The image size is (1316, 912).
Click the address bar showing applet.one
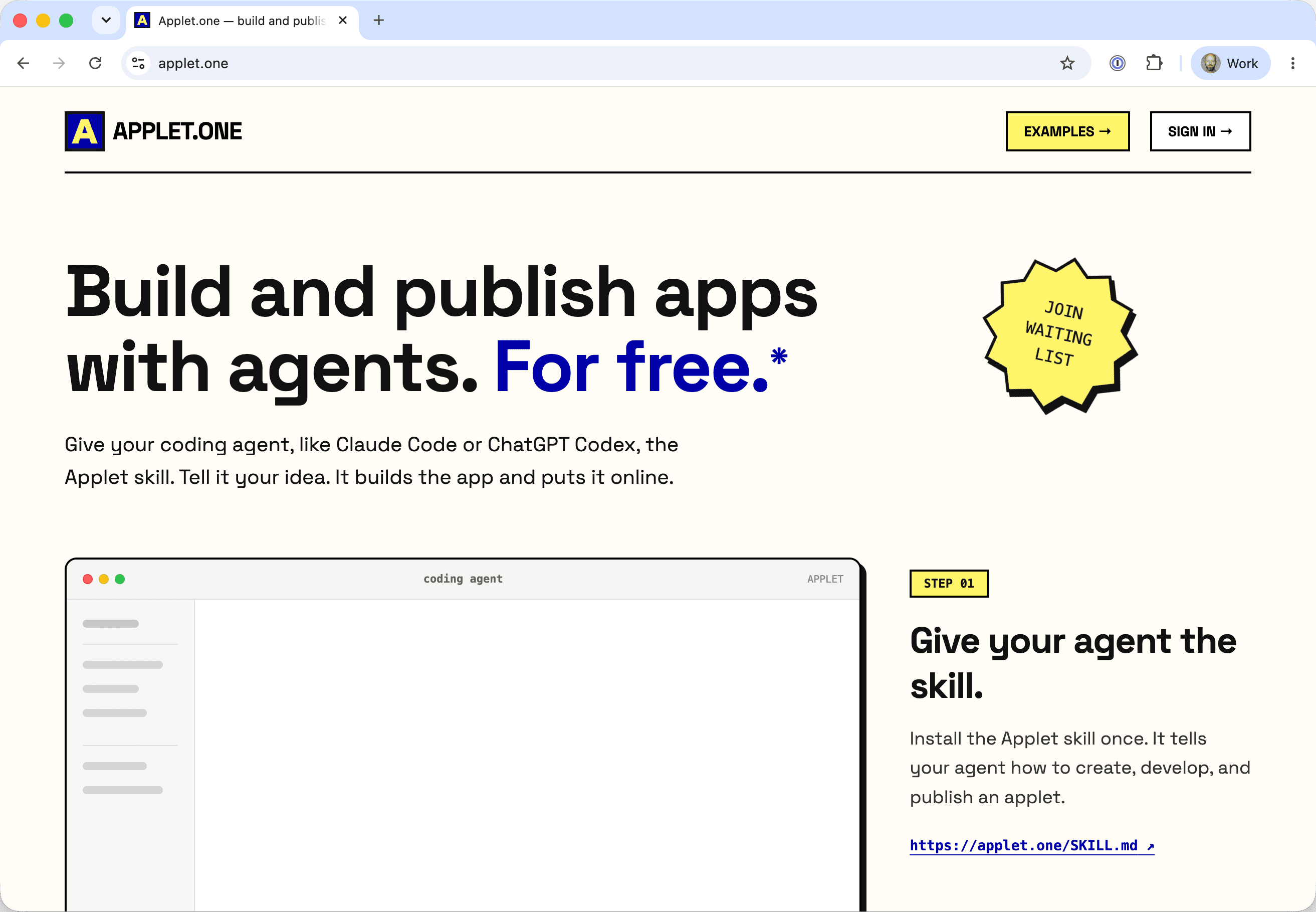tap(605, 64)
